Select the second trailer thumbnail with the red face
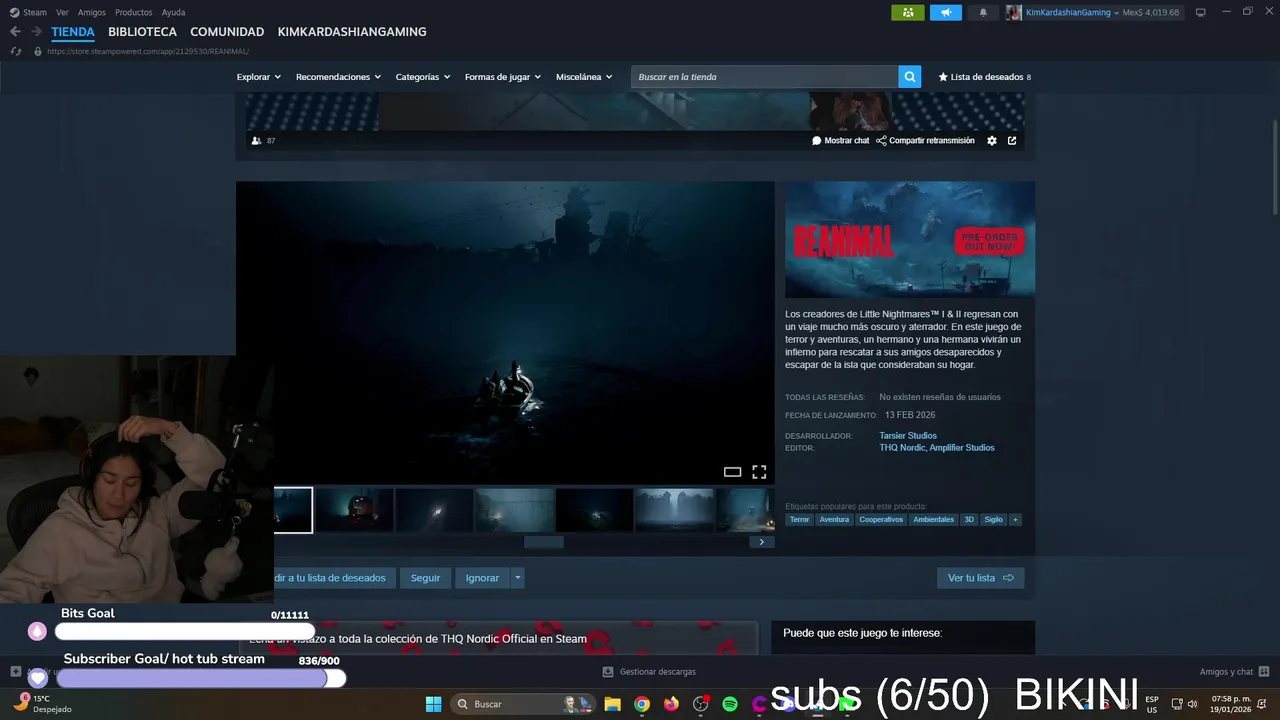The image size is (1280, 720). (x=354, y=510)
